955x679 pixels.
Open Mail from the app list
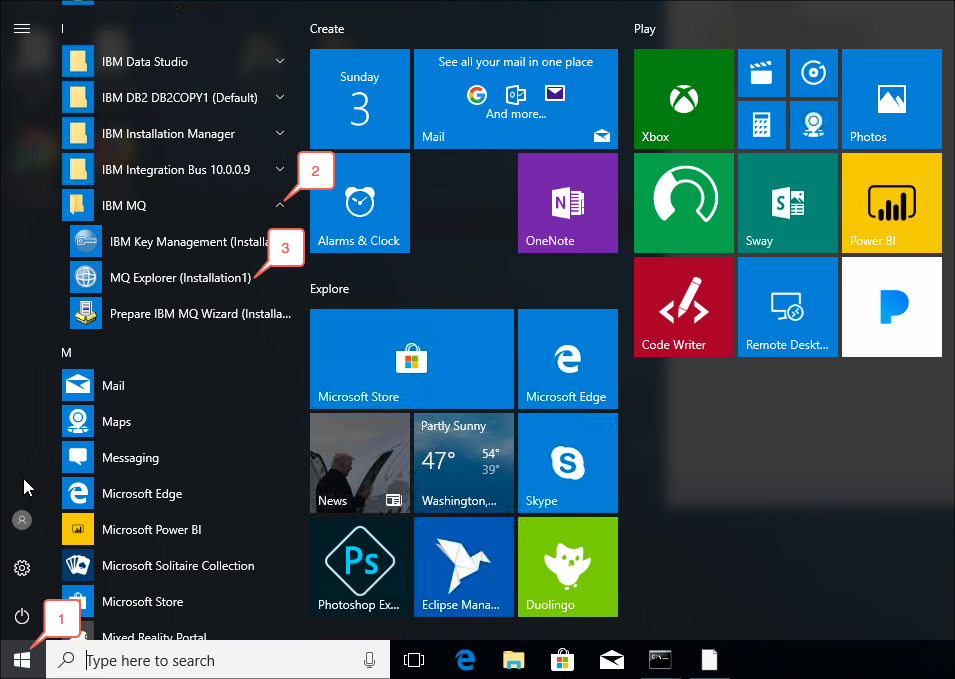178,385
